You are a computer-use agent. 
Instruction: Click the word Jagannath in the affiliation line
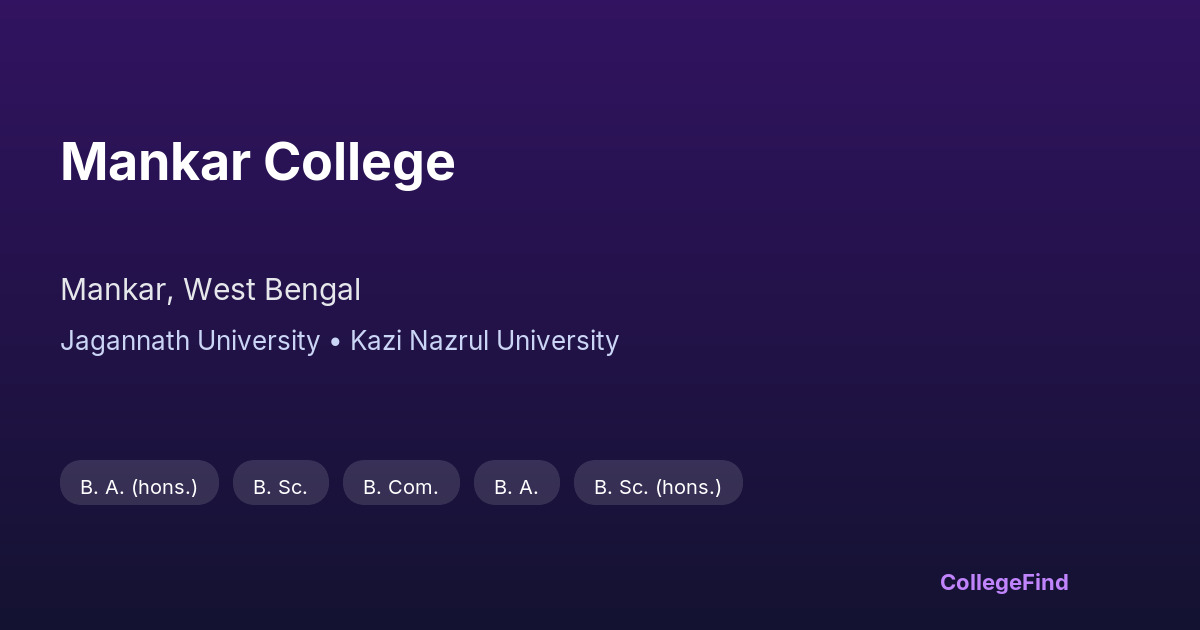(125, 341)
